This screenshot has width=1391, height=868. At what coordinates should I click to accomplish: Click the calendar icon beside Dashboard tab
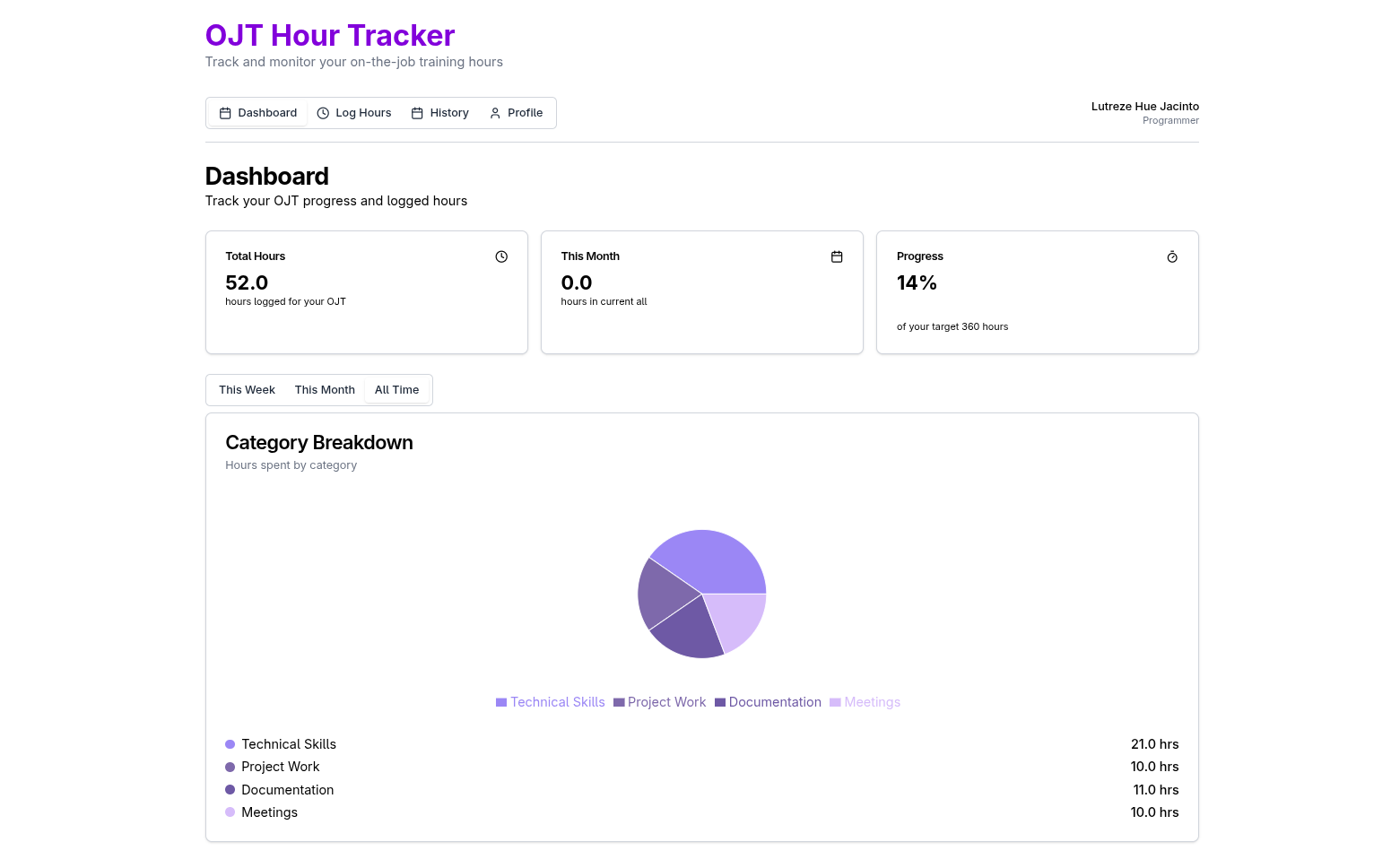pyautogui.click(x=225, y=113)
